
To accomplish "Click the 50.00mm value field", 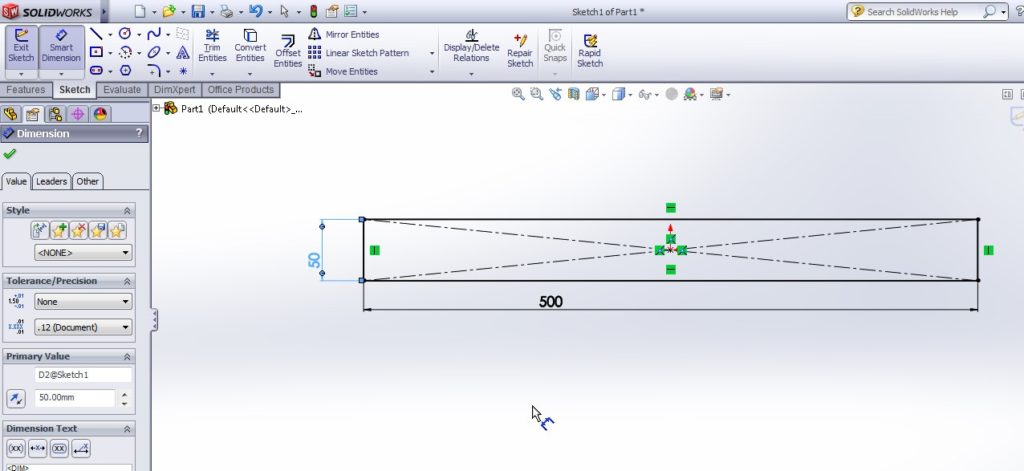I will click(x=74, y=397).
